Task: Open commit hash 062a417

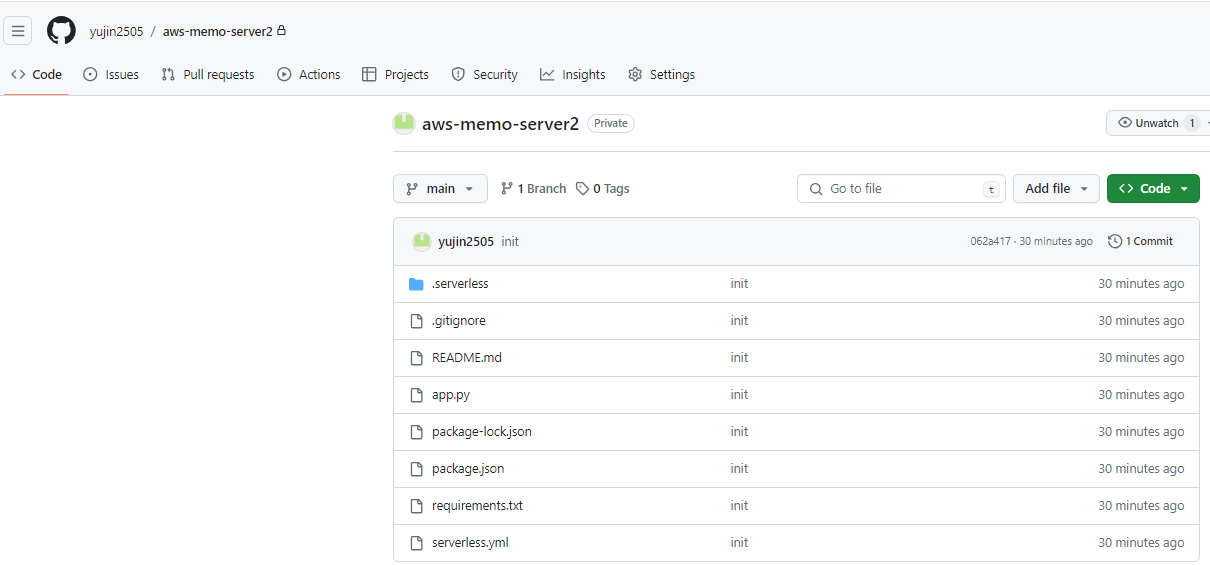Action: click(x=990, y=242)
